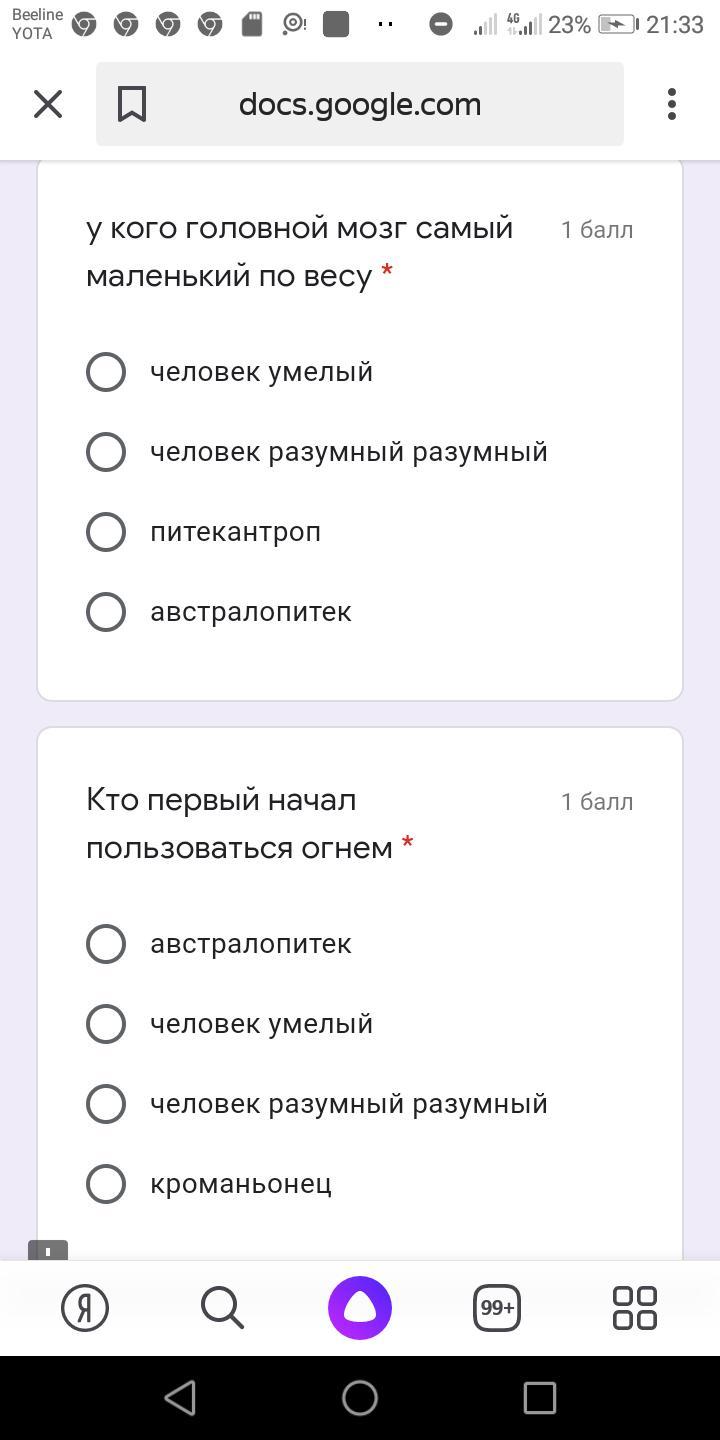Pick the 'кроманьонец' radio option
This screenshot has height=1440, width=720.
(106, 1184)
